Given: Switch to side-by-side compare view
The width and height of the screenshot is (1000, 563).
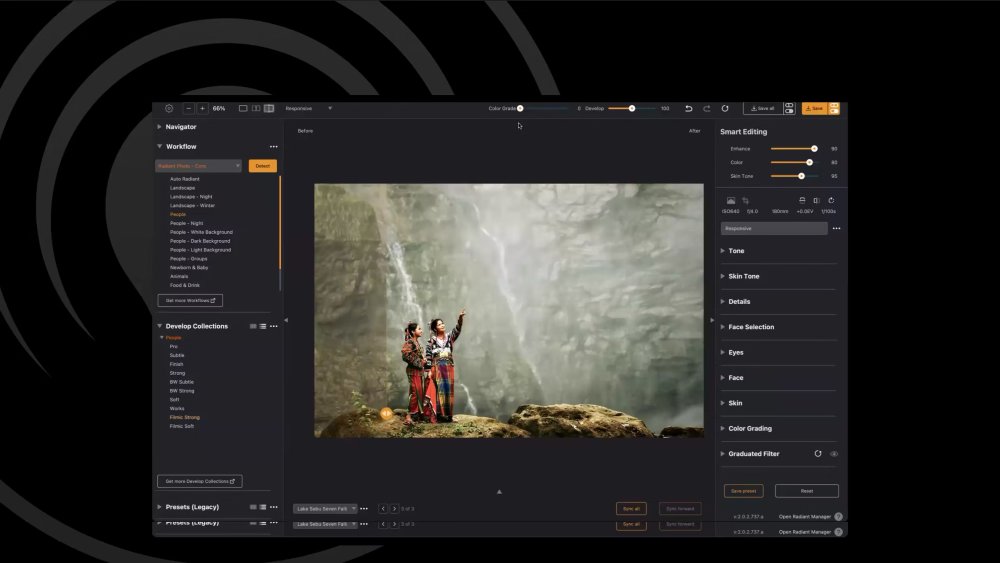Looking at the screenshot, I should (x=256, y=108).
